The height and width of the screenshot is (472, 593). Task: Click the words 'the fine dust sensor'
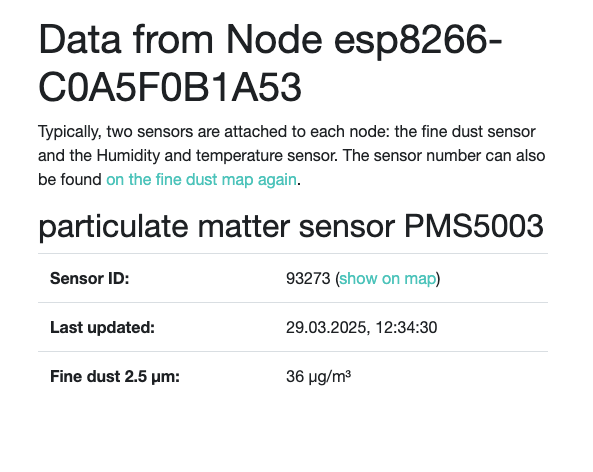pyautogui.click(x=465, y=132)
